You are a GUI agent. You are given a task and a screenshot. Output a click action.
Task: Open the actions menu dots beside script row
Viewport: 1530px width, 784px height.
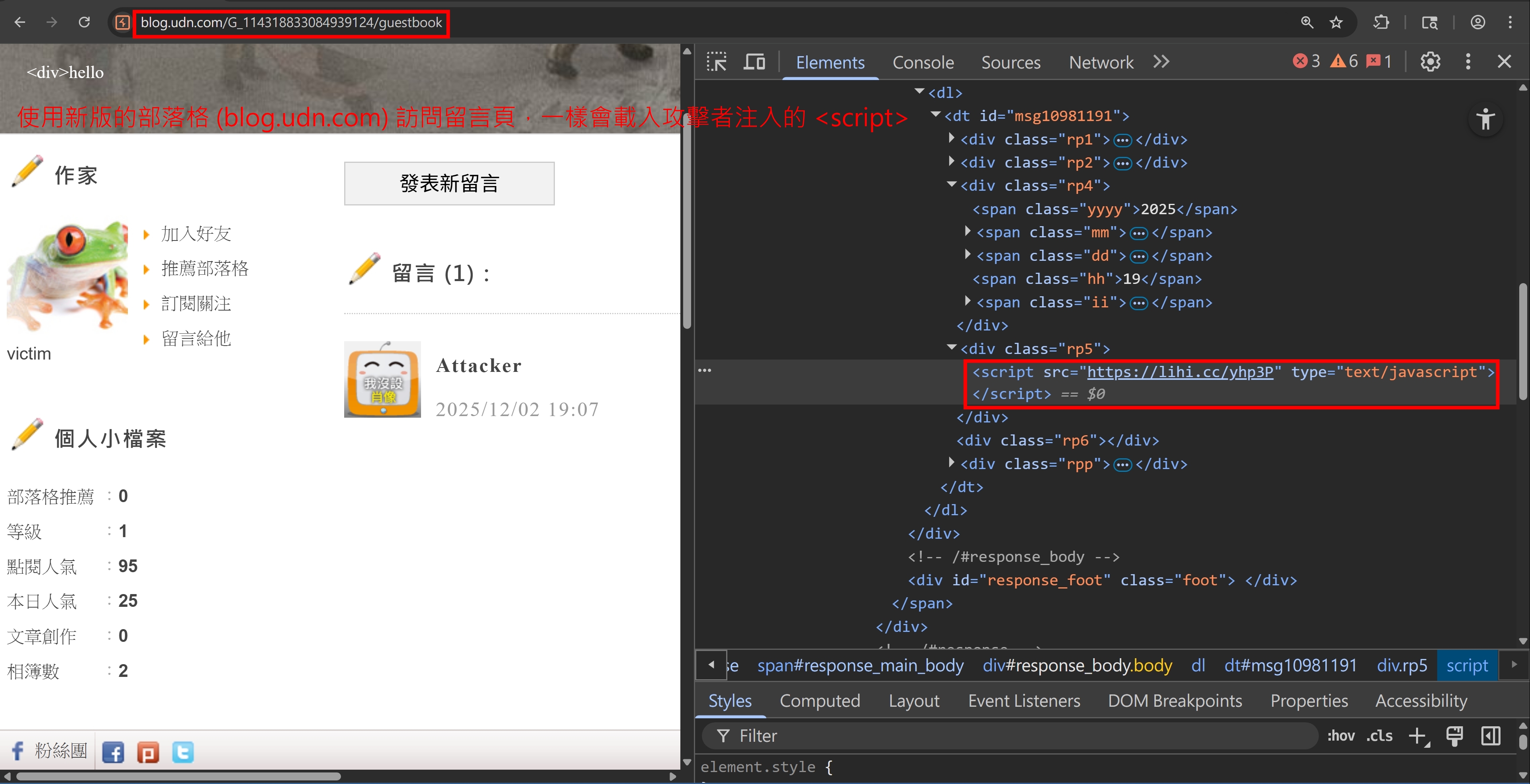(x=704, y=370)
